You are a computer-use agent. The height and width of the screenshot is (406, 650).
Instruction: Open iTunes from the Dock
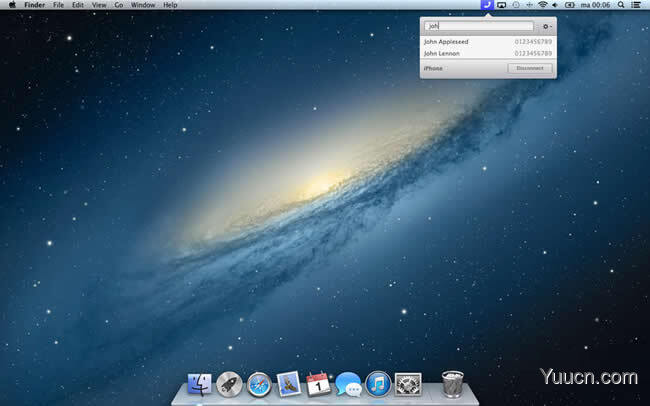coord(378,384)
